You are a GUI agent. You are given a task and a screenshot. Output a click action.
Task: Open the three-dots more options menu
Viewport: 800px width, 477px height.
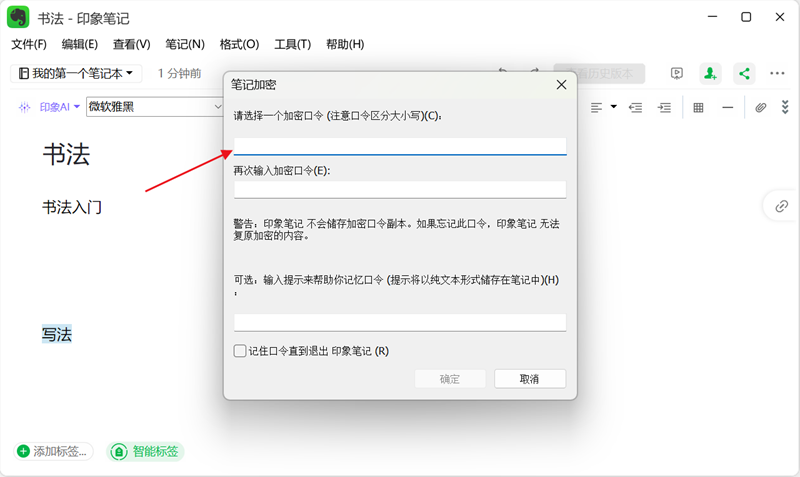click(777, 73)
